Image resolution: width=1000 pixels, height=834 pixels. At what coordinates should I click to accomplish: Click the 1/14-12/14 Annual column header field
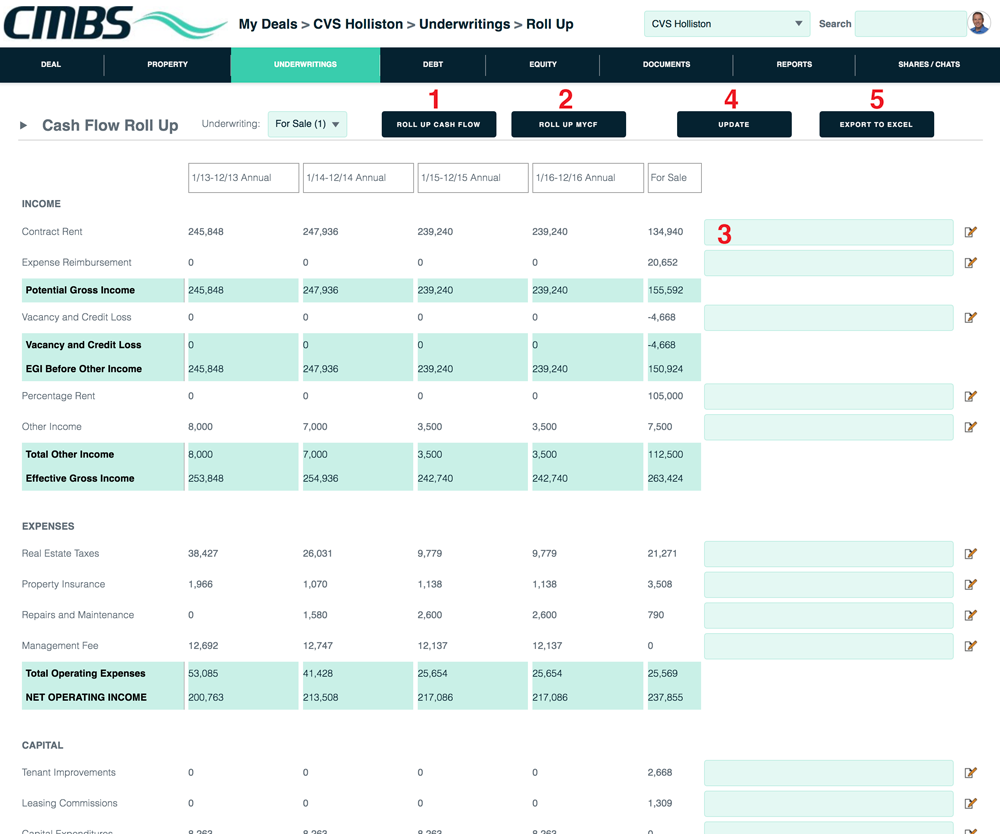[358, 178]
